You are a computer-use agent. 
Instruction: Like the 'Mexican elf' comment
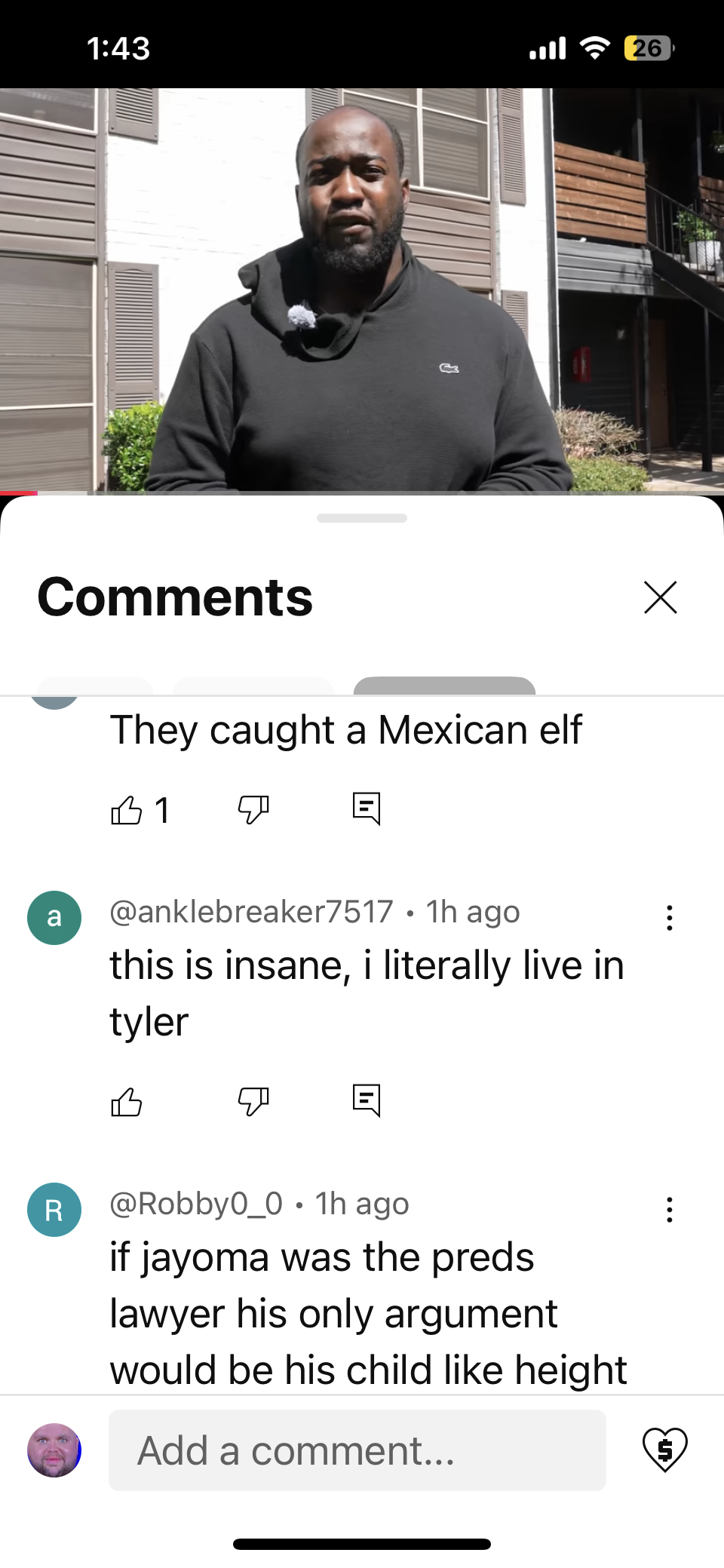(126, 810)
